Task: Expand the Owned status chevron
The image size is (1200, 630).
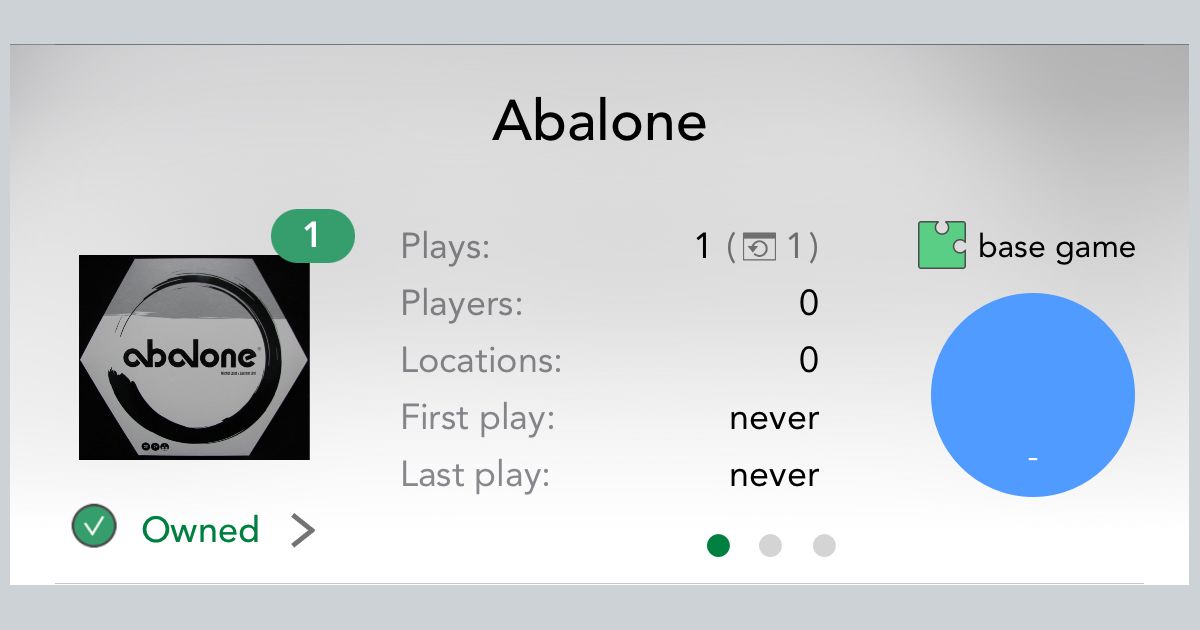Action: 303,531
